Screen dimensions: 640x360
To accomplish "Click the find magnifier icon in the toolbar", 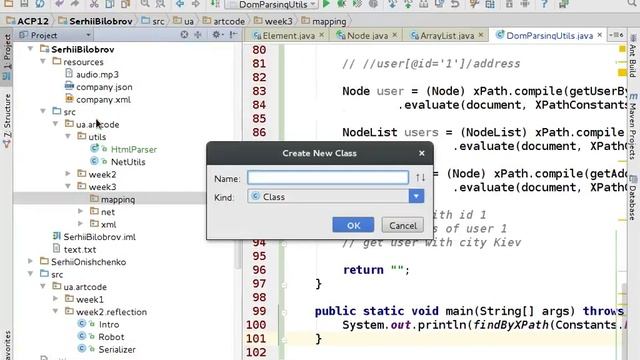I will tap(144, 4).
